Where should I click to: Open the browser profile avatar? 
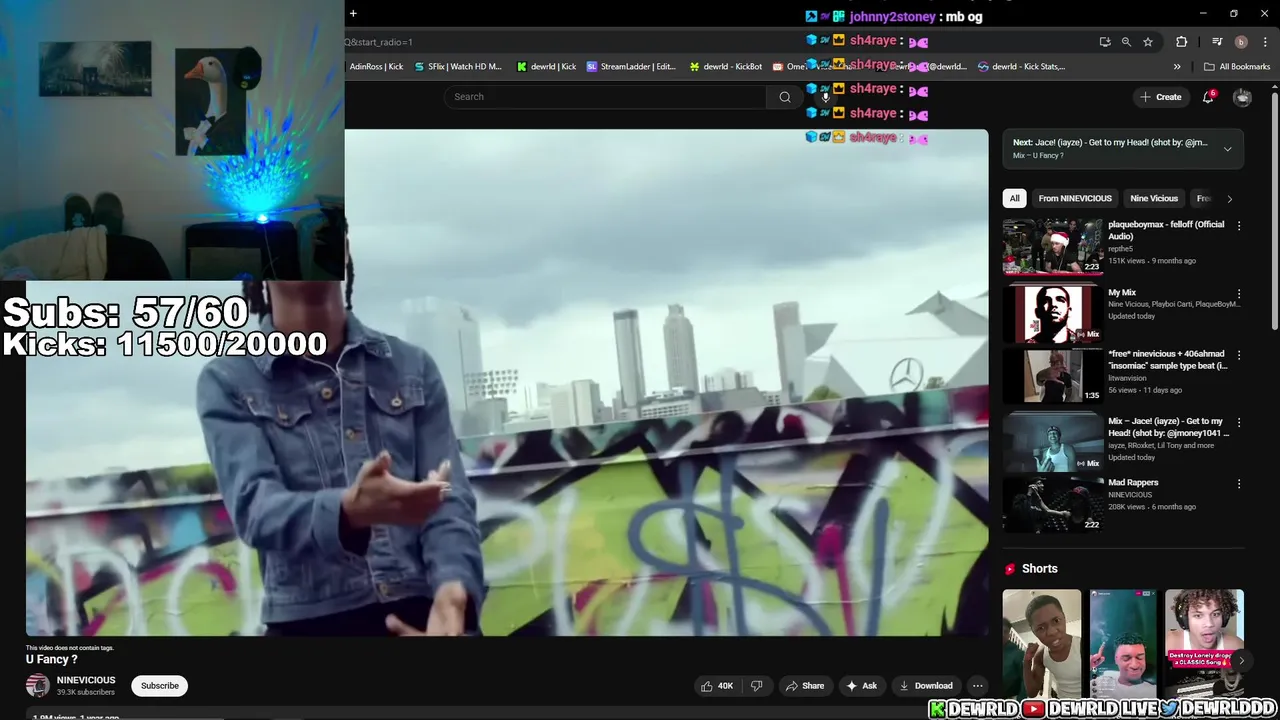[x=1241, y=42]
